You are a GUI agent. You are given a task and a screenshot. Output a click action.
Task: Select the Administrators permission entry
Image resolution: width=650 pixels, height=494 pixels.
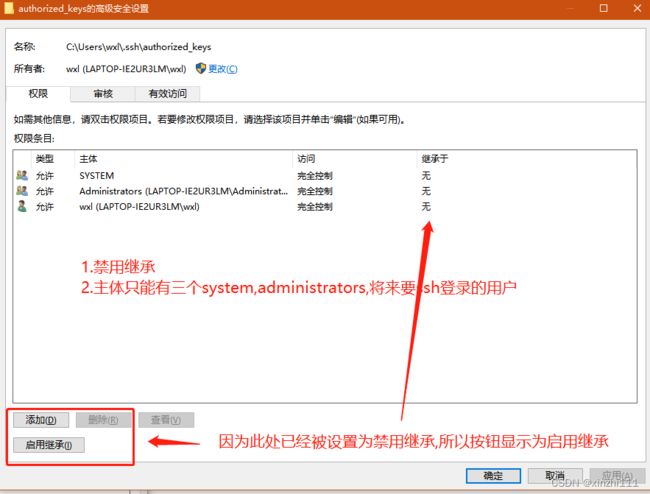[x=325, y=191]
